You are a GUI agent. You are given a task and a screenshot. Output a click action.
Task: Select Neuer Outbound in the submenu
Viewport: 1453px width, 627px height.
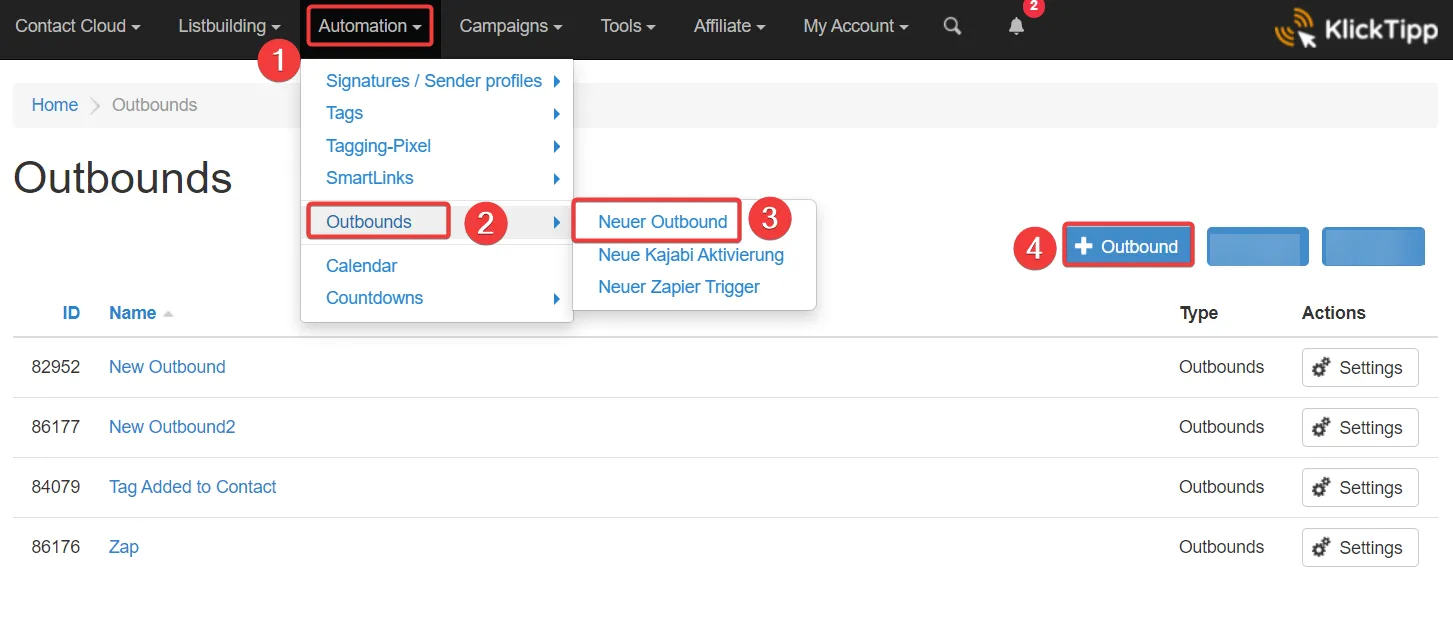(x=662, y=222)
